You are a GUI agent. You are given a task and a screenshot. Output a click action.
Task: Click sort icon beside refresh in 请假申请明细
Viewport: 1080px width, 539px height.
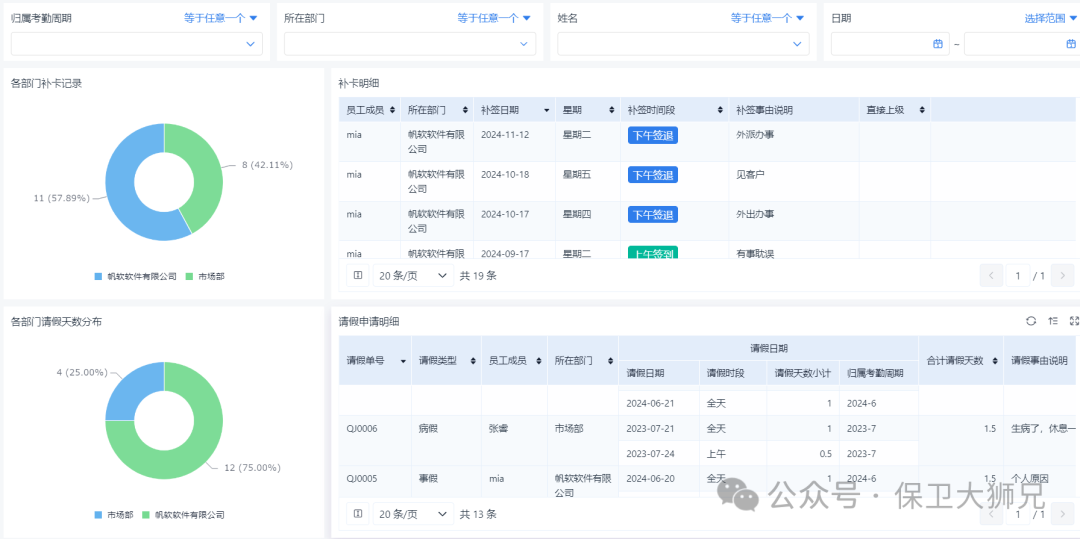pos(1053,321)
